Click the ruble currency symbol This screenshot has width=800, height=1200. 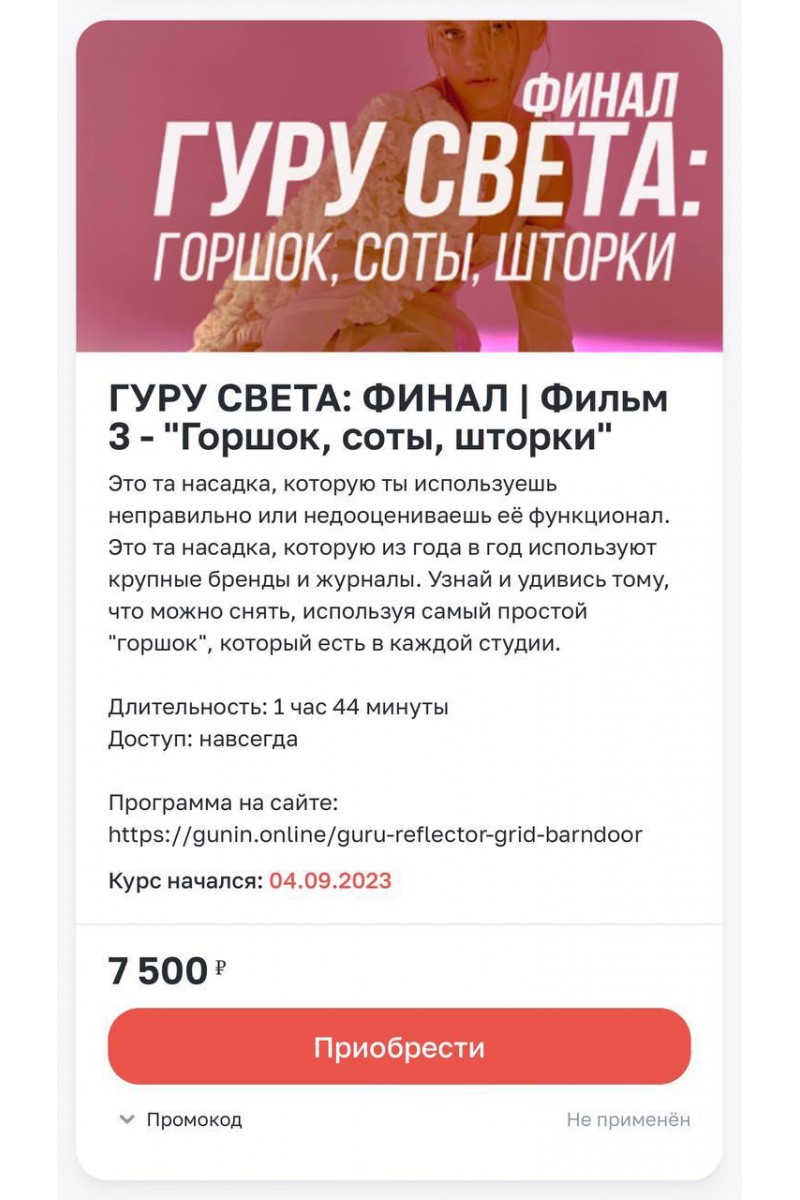[221, 967]
